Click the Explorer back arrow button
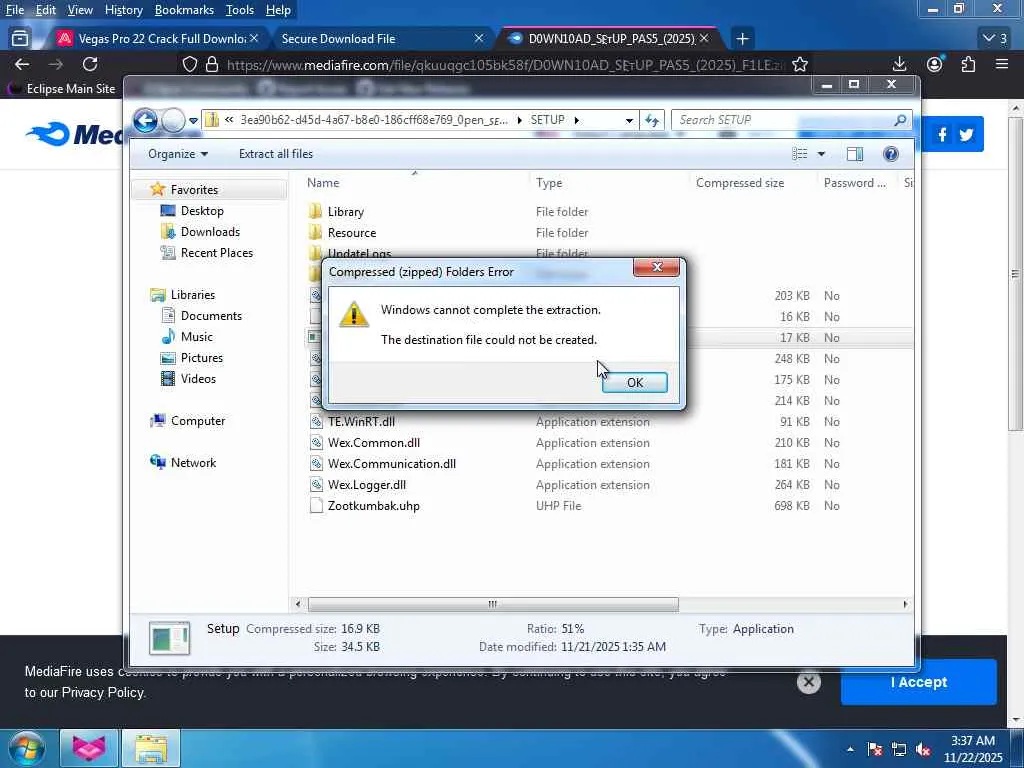The image size is (1024, 768). tap(145, 120)
